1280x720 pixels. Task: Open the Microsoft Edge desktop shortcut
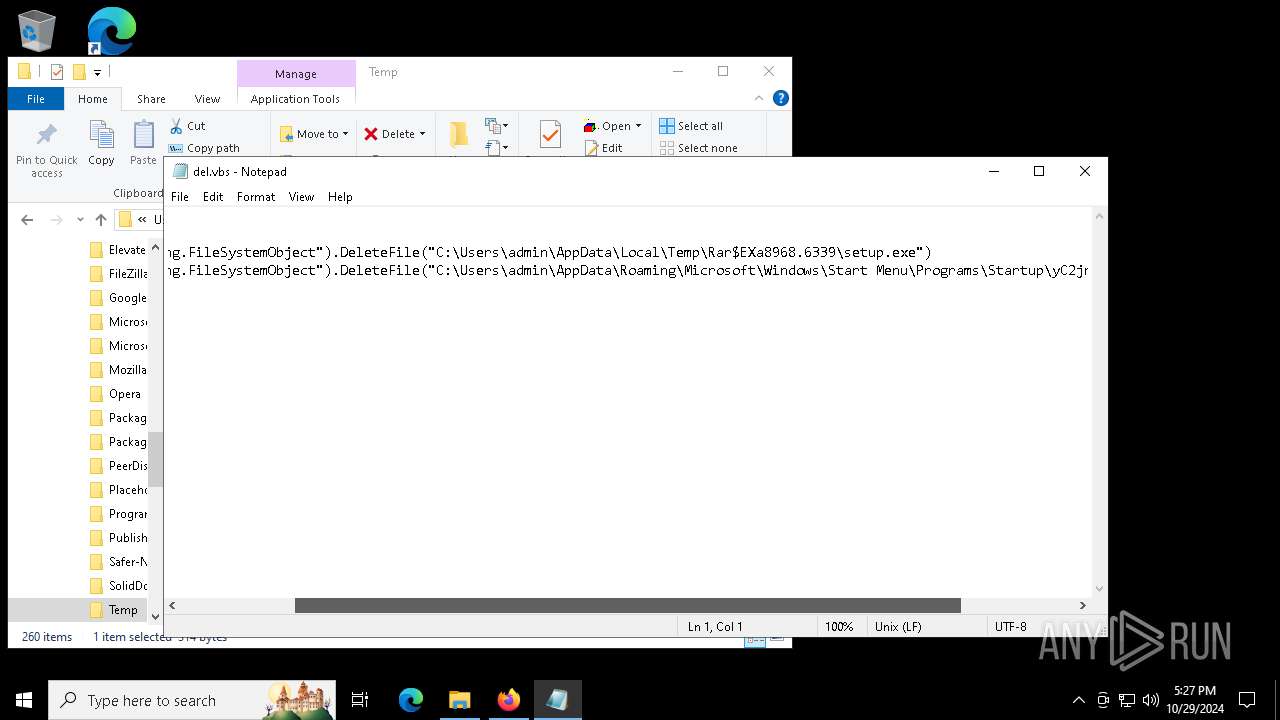coord(111,30)
